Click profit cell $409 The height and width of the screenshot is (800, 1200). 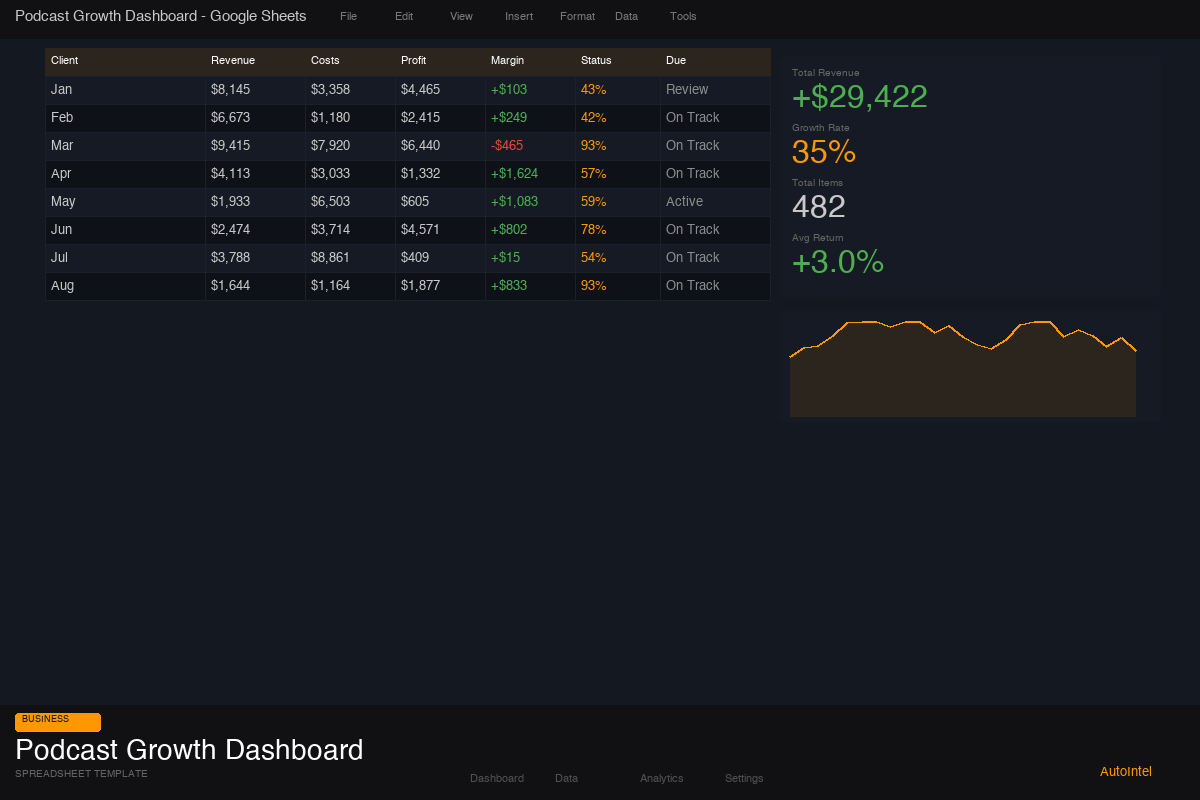click(x=440, y=258)
